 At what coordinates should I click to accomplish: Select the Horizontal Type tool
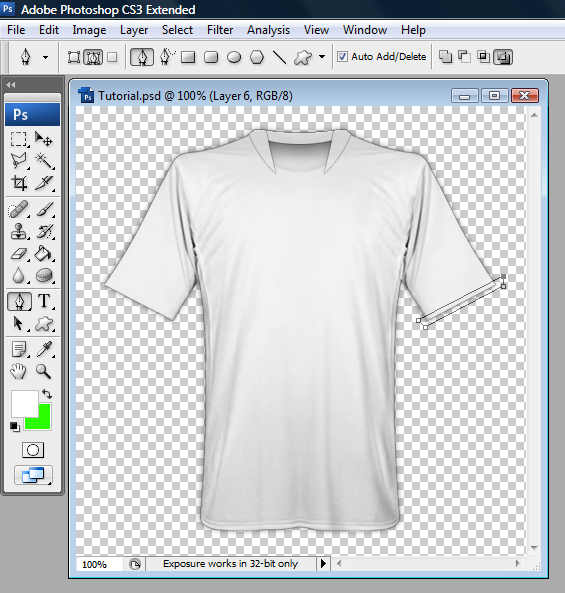click(44, 301)
